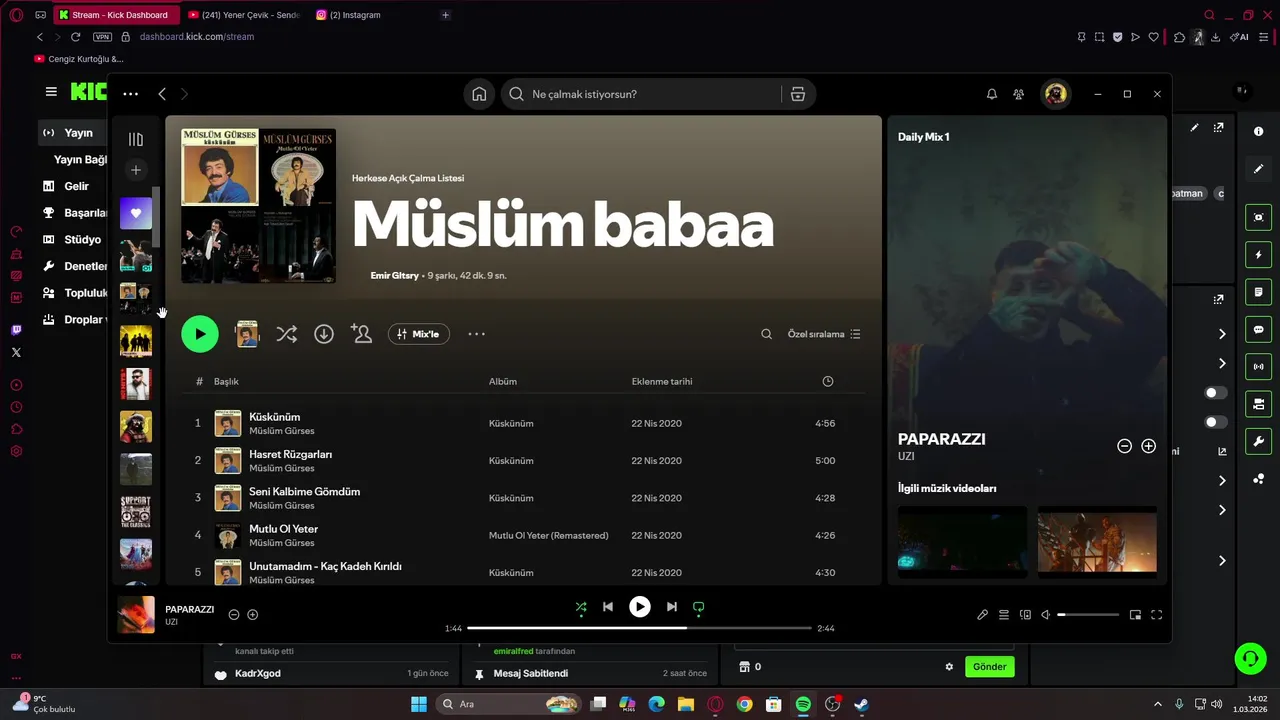
Task: Open the Mix'le button
Action: [419, 334]
